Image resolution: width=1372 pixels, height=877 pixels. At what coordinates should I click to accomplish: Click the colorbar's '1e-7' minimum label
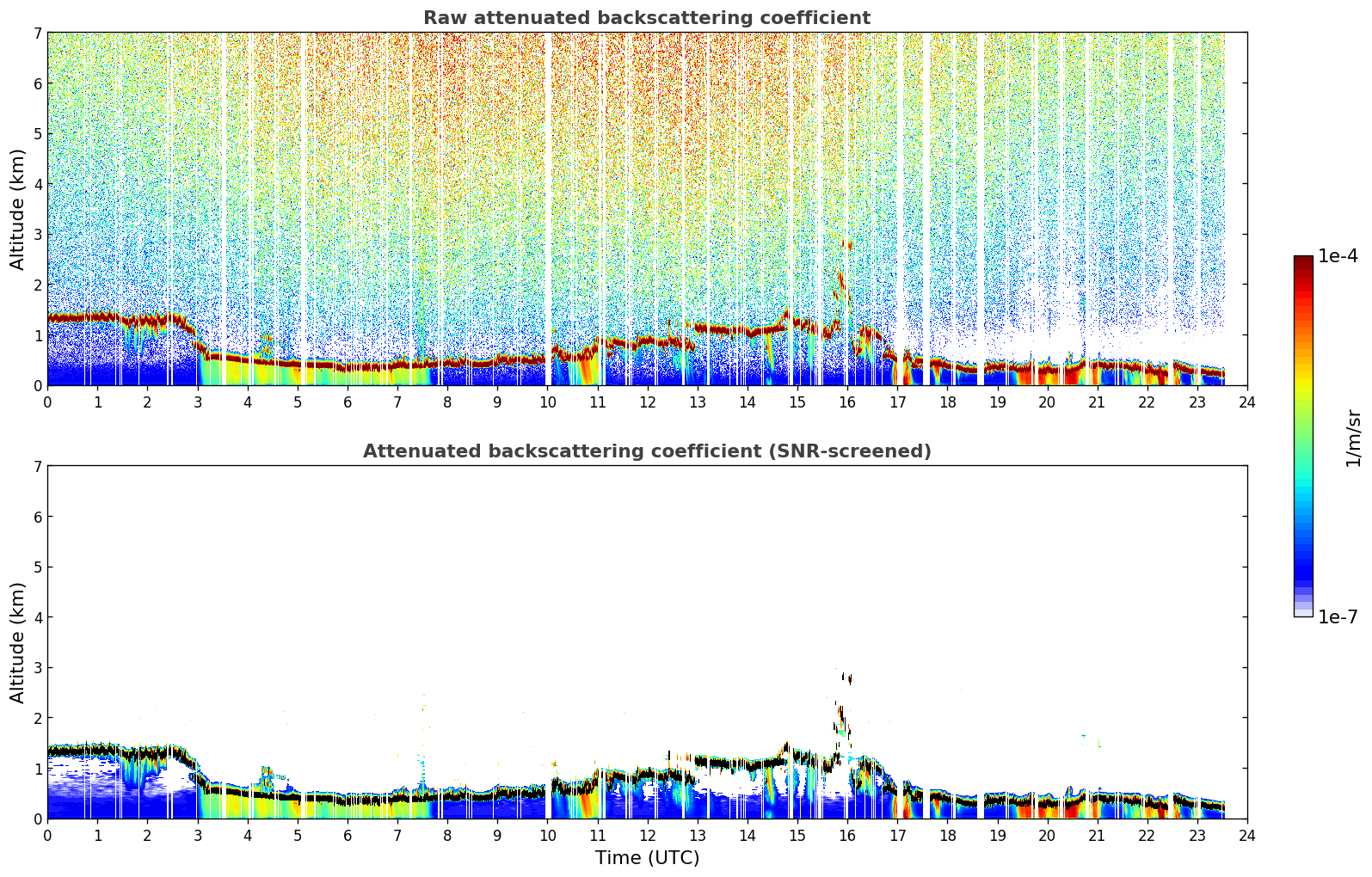pyautogui.click(x=1338, y=617)
